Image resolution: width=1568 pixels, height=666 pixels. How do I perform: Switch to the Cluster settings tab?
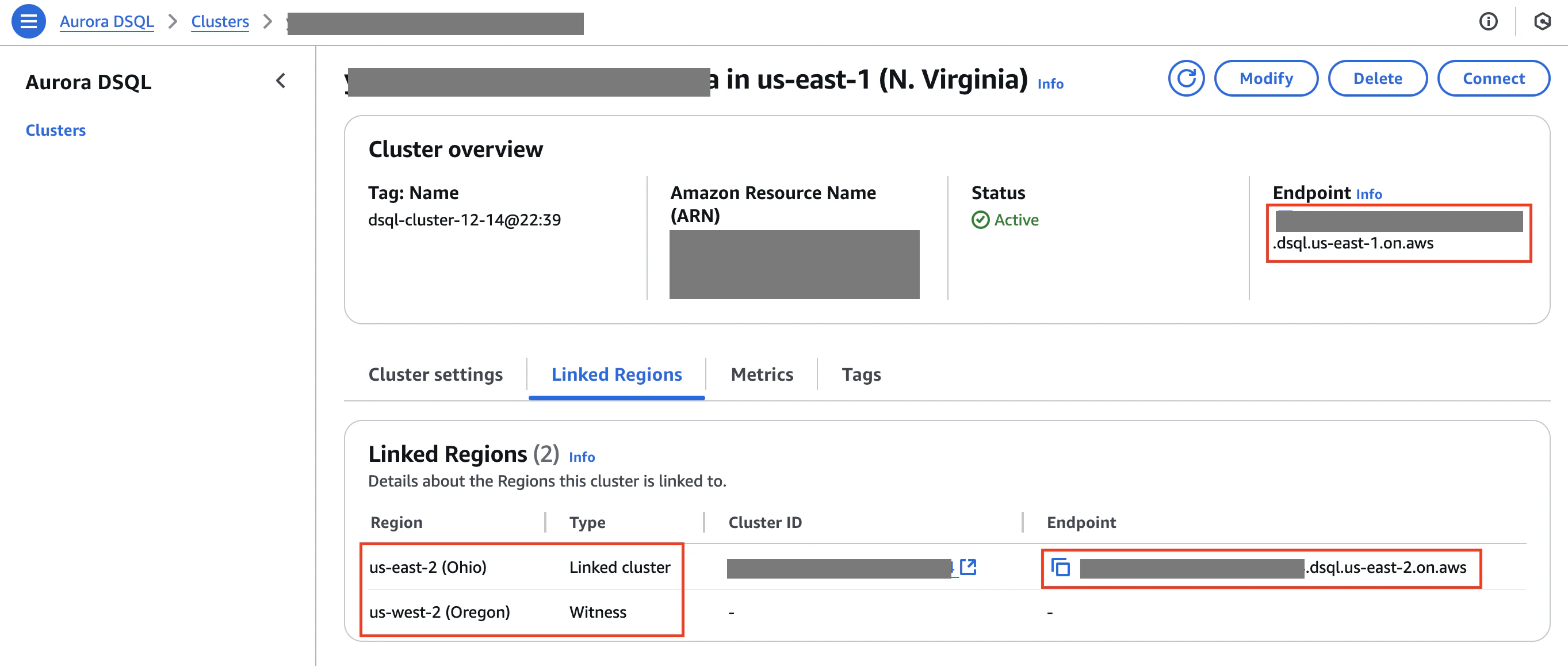click(x=435, y=374)
